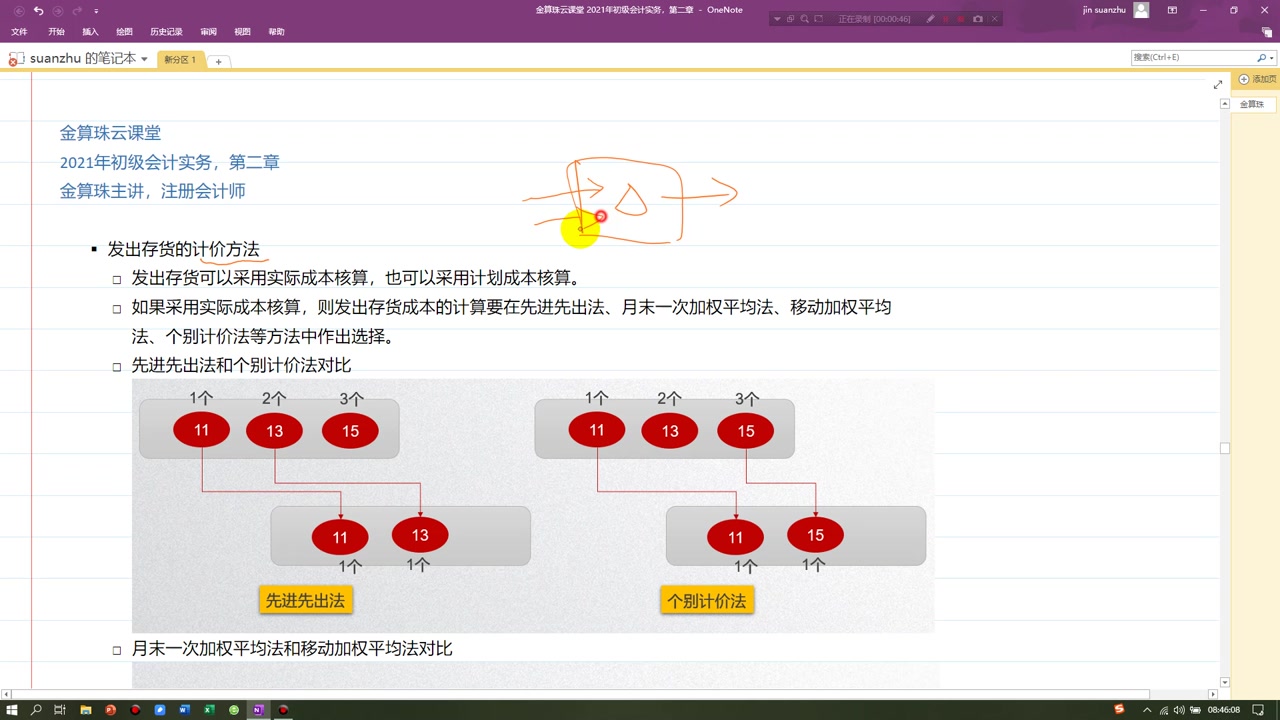Click the vertical scrollbar up arrow
Viewport: 1280px width, 720px height.
click(x=1225, y=104)
